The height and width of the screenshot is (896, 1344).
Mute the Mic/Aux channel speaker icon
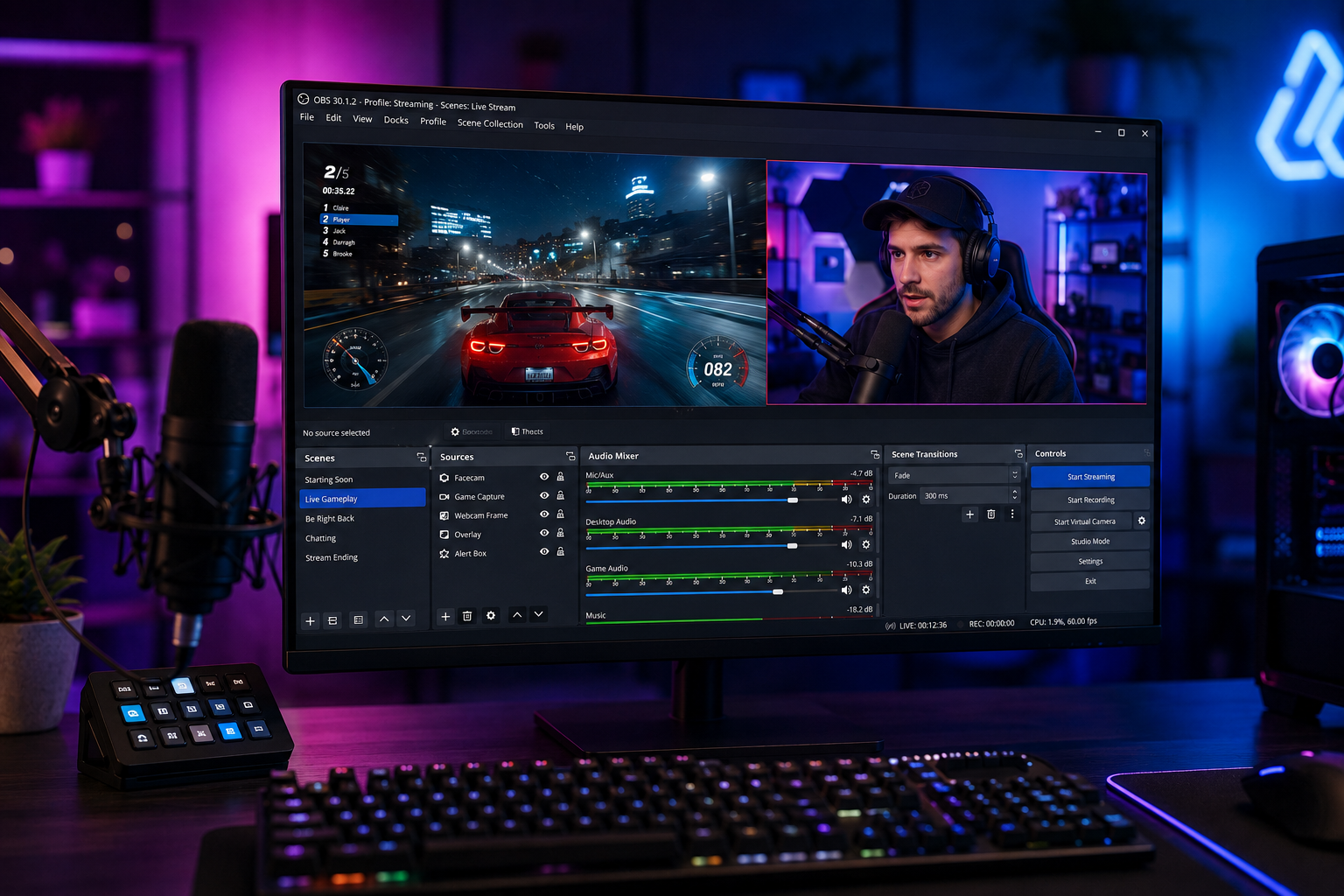[846, 500]
